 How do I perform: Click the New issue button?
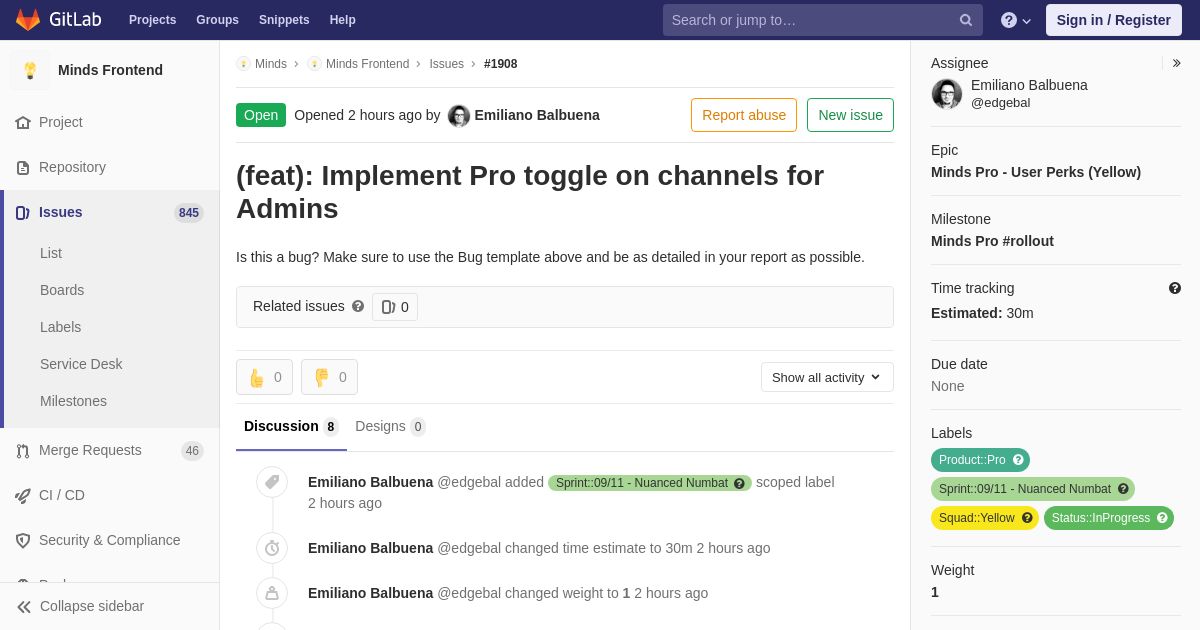tap(850, 115)
